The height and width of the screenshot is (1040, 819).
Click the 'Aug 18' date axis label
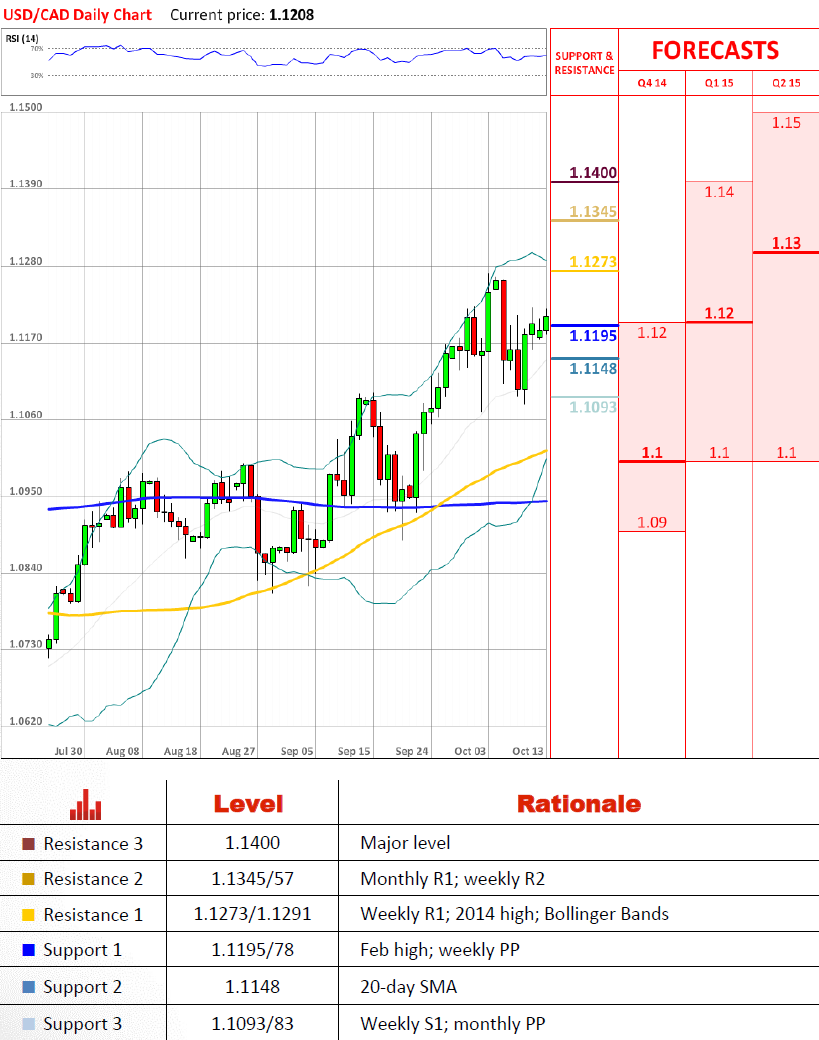180,751
